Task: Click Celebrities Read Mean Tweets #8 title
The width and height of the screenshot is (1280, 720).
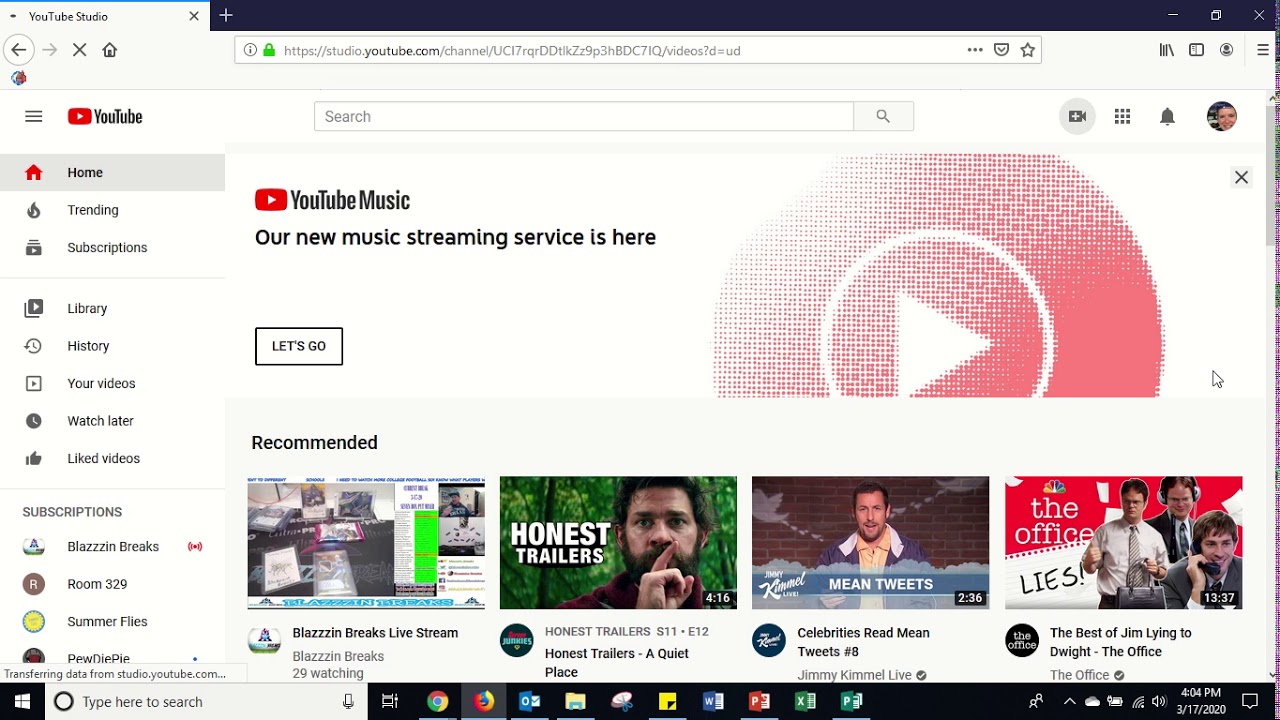Action: point(863,642)
